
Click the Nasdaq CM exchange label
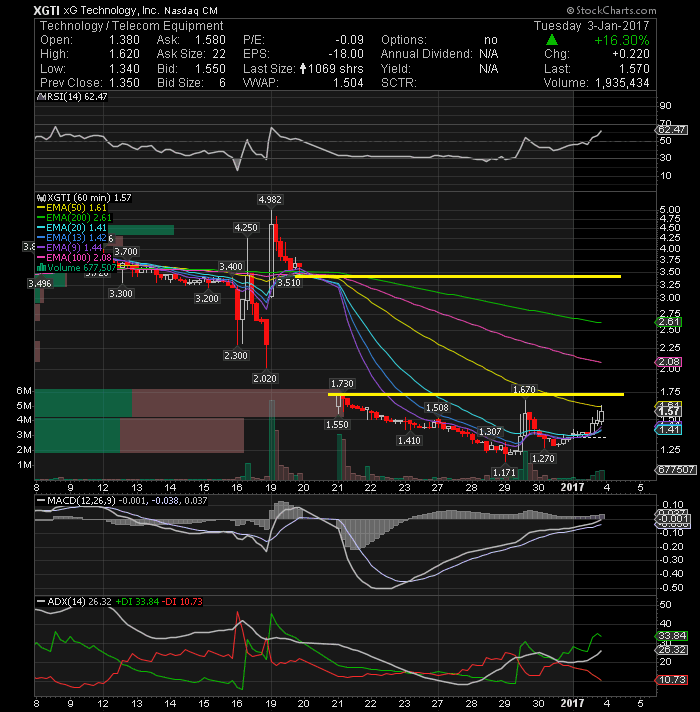coord(191,10)
